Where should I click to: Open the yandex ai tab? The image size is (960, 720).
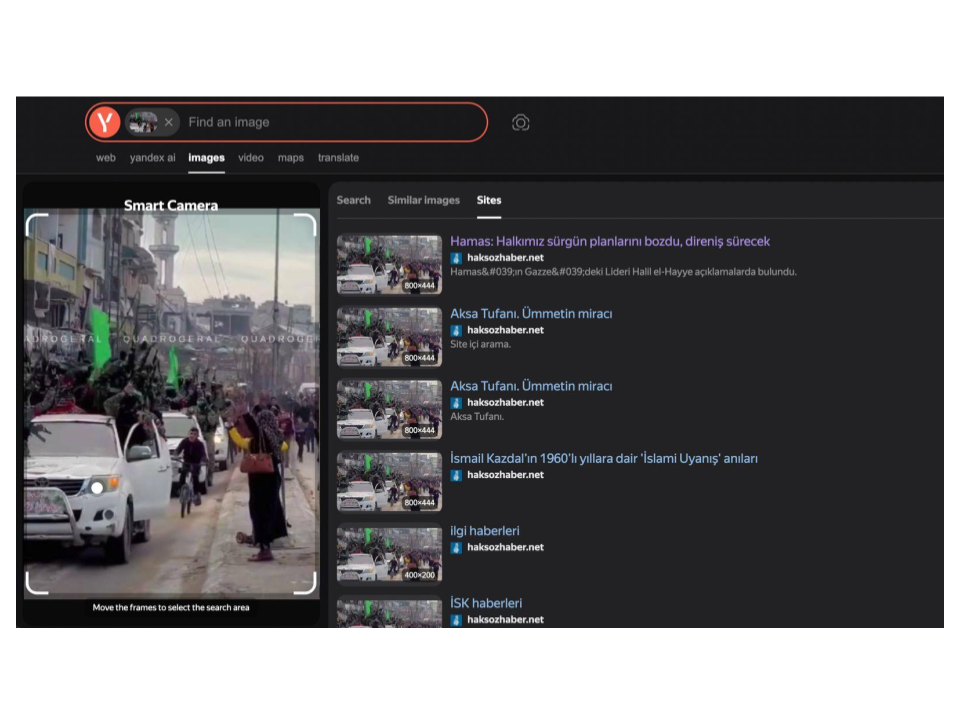(x=152, y=158)
